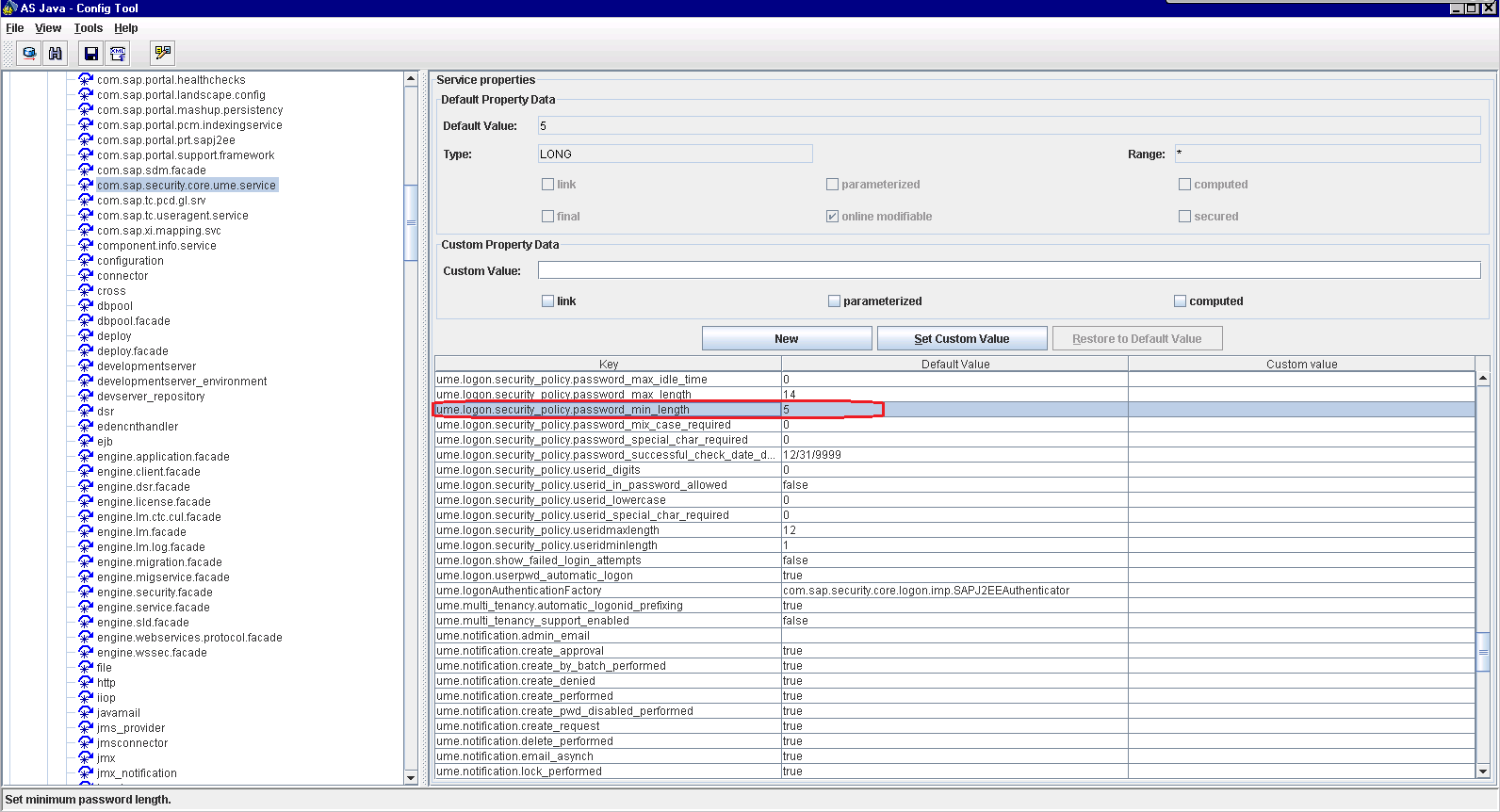Image resolution: width=1500 pixels, height=812 pixels.
Task: Click the icon beside engine.migration.facade
Action: 86,561
